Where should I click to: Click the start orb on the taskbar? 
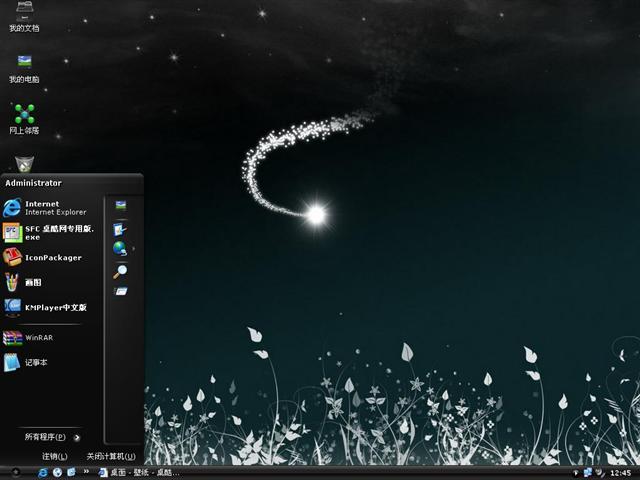pyautogui.click(x=16, y=472)
